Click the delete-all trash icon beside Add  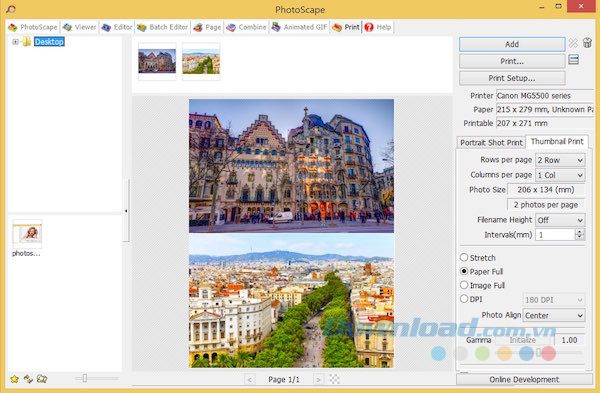coord(587,42)
